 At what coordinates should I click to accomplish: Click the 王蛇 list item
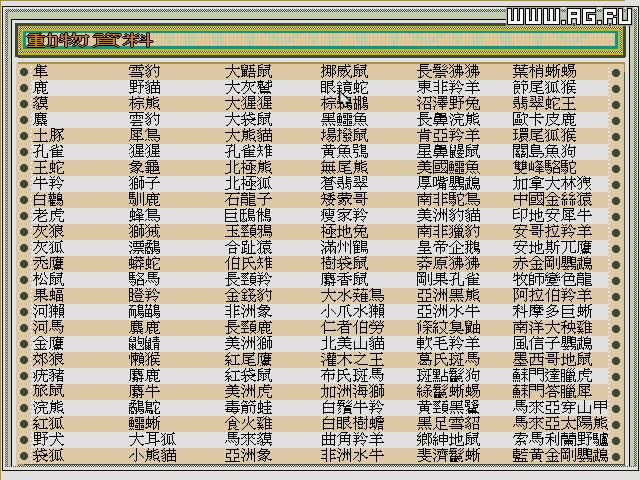click(49, 167)
